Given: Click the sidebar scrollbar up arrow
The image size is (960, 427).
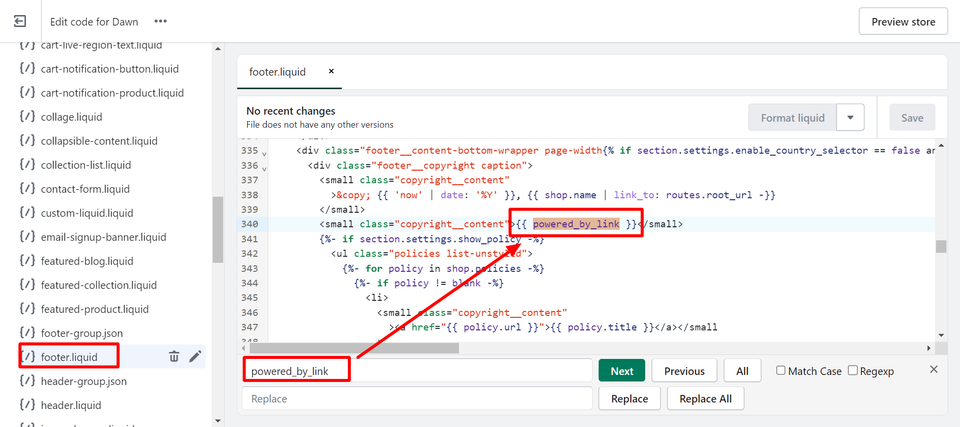Looking at the screenshot, I should tap(217, 49).
